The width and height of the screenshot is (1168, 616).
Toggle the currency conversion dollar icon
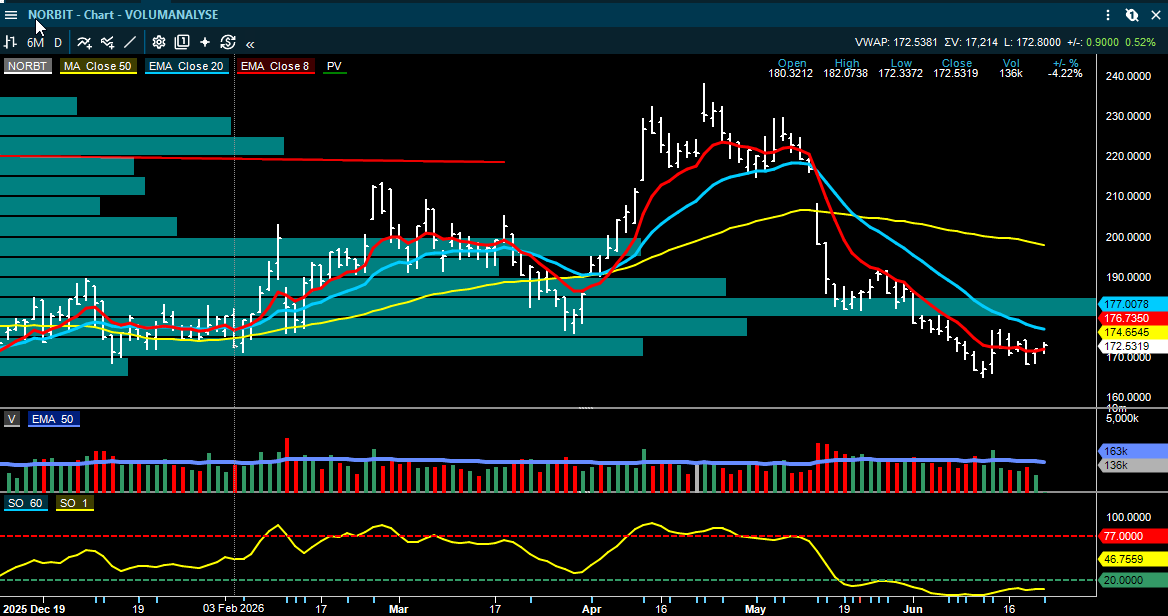click(228, 42)
